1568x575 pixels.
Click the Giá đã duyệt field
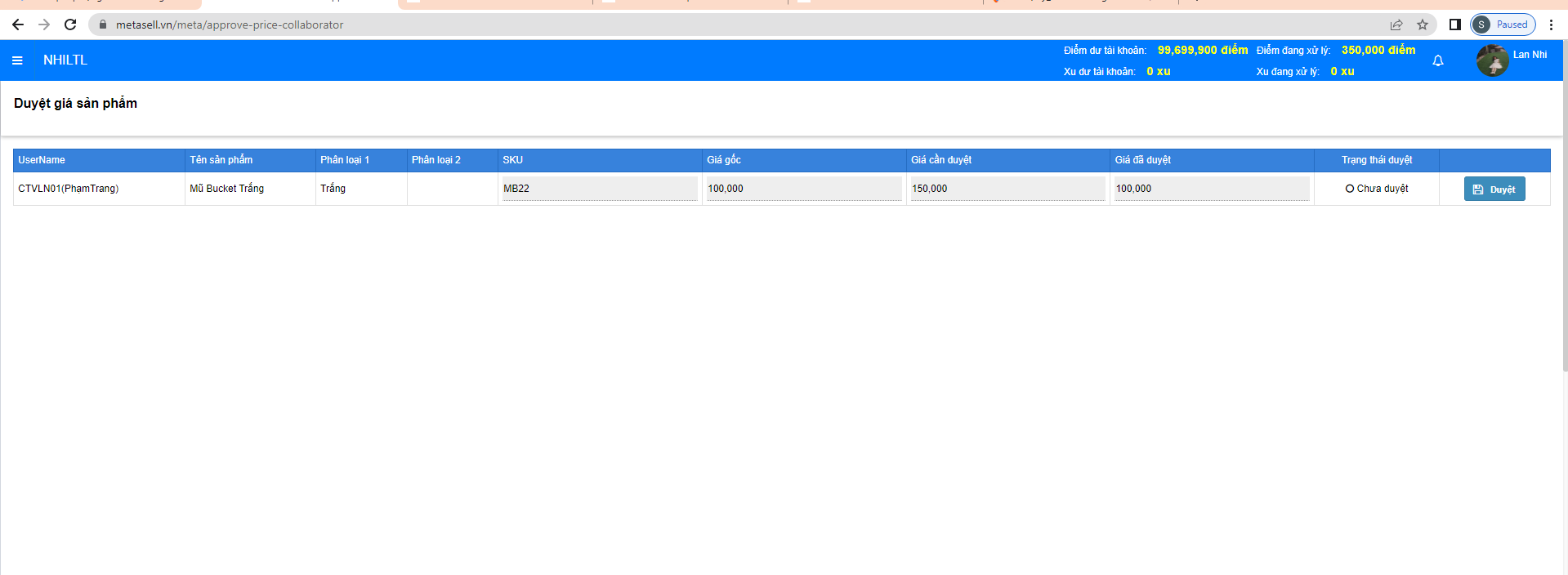(1211, 189)
